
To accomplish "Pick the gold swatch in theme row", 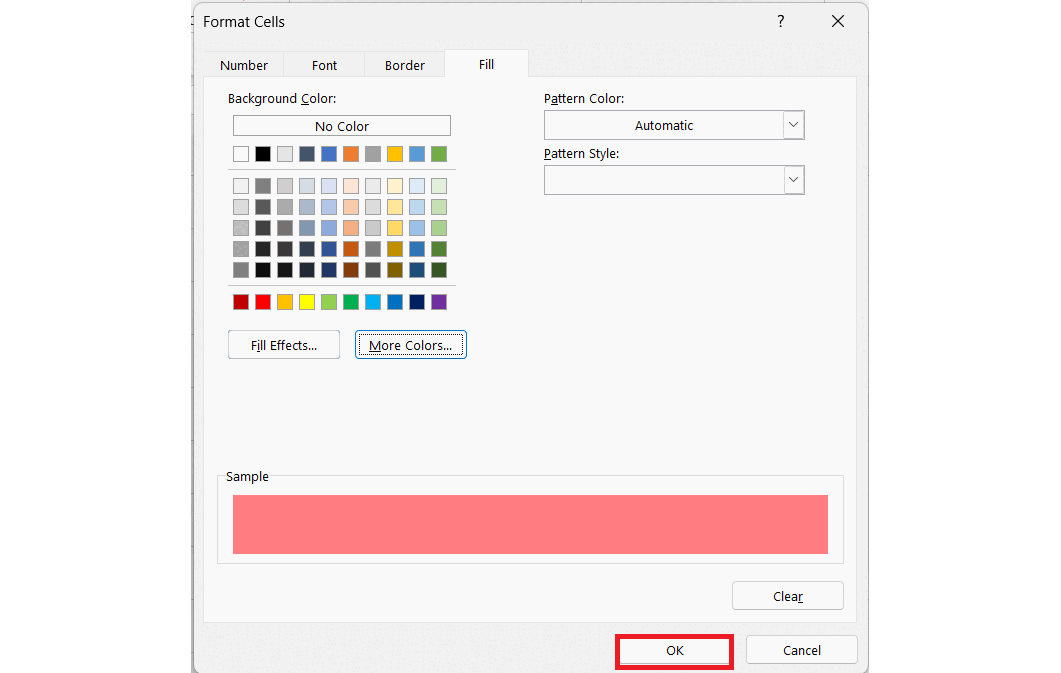I will pos(395,154).
